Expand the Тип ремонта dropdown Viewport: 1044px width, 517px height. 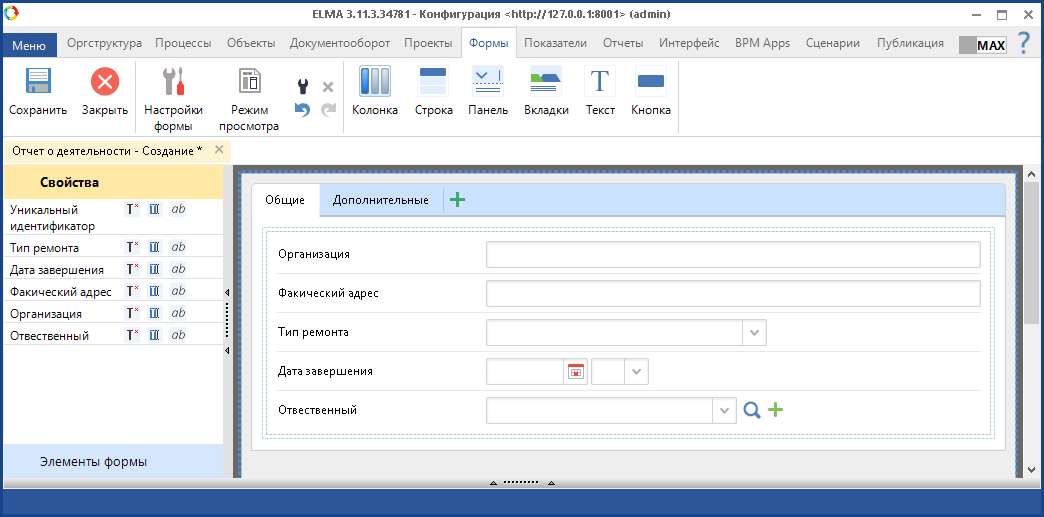(x=754, y=333)
